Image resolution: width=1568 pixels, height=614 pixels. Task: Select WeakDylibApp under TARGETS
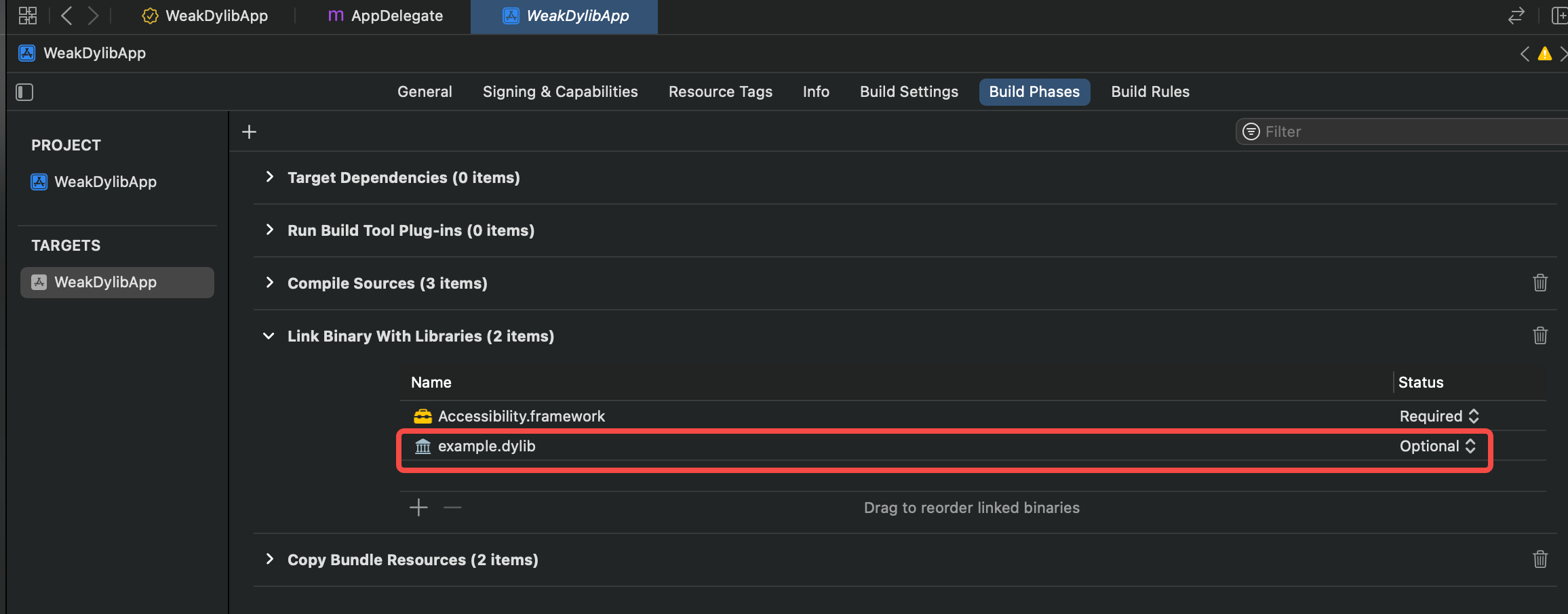tap(117, 282)
